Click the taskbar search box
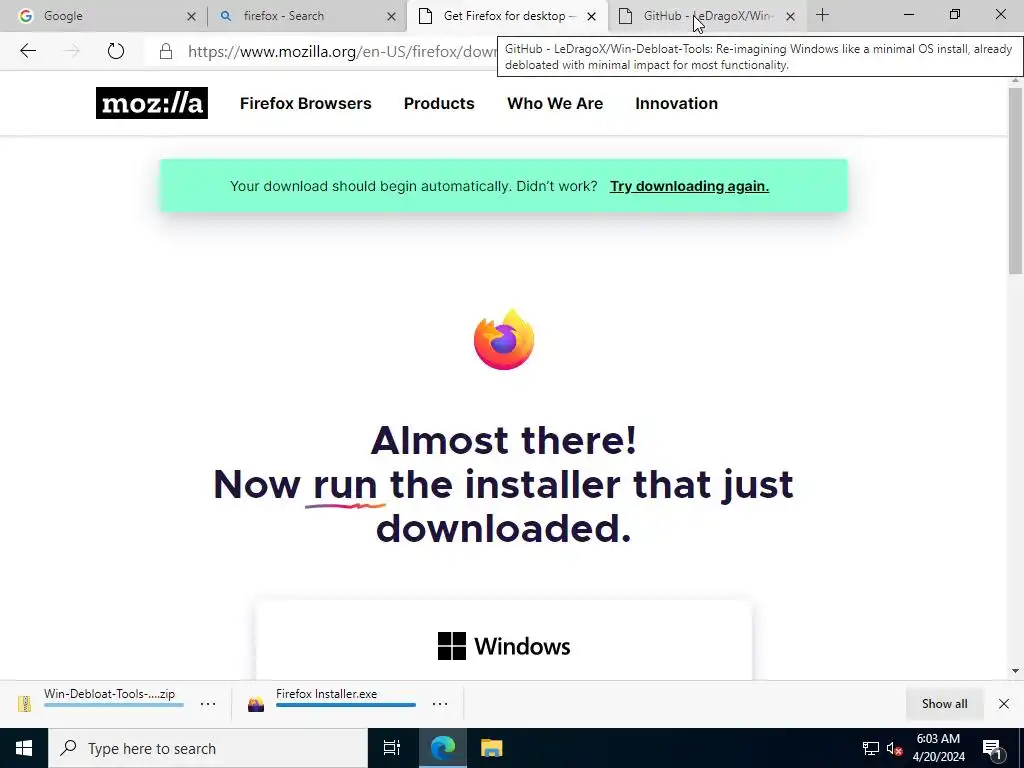This screenshot has width=1024, height=768. (x=208, y=748)
